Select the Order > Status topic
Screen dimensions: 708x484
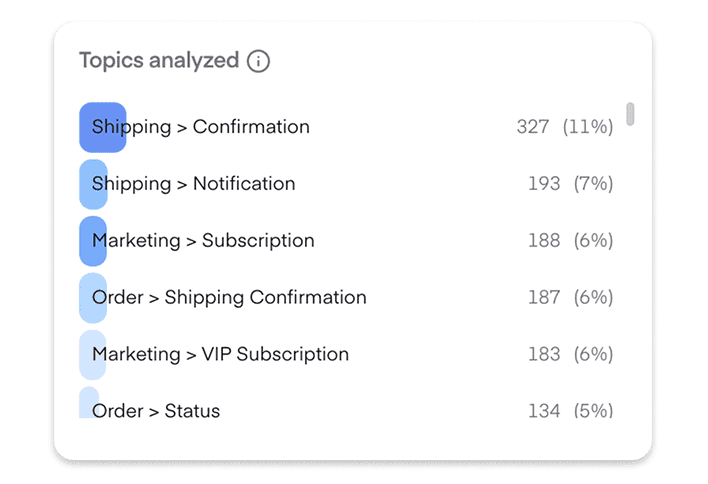[x=156, y=410]
